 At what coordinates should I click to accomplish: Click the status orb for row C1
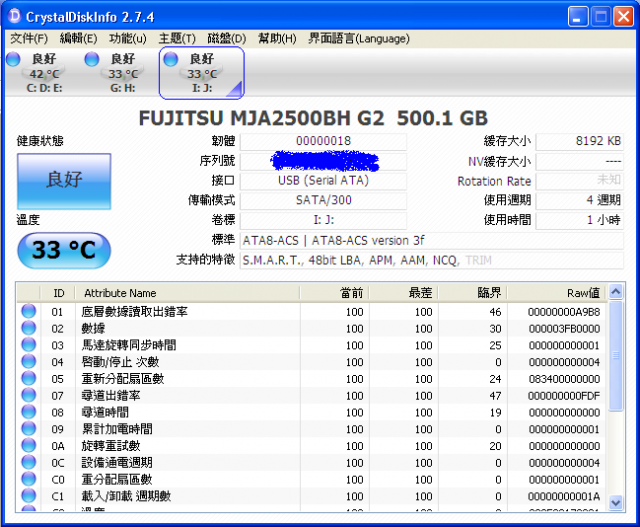point(29,495)
